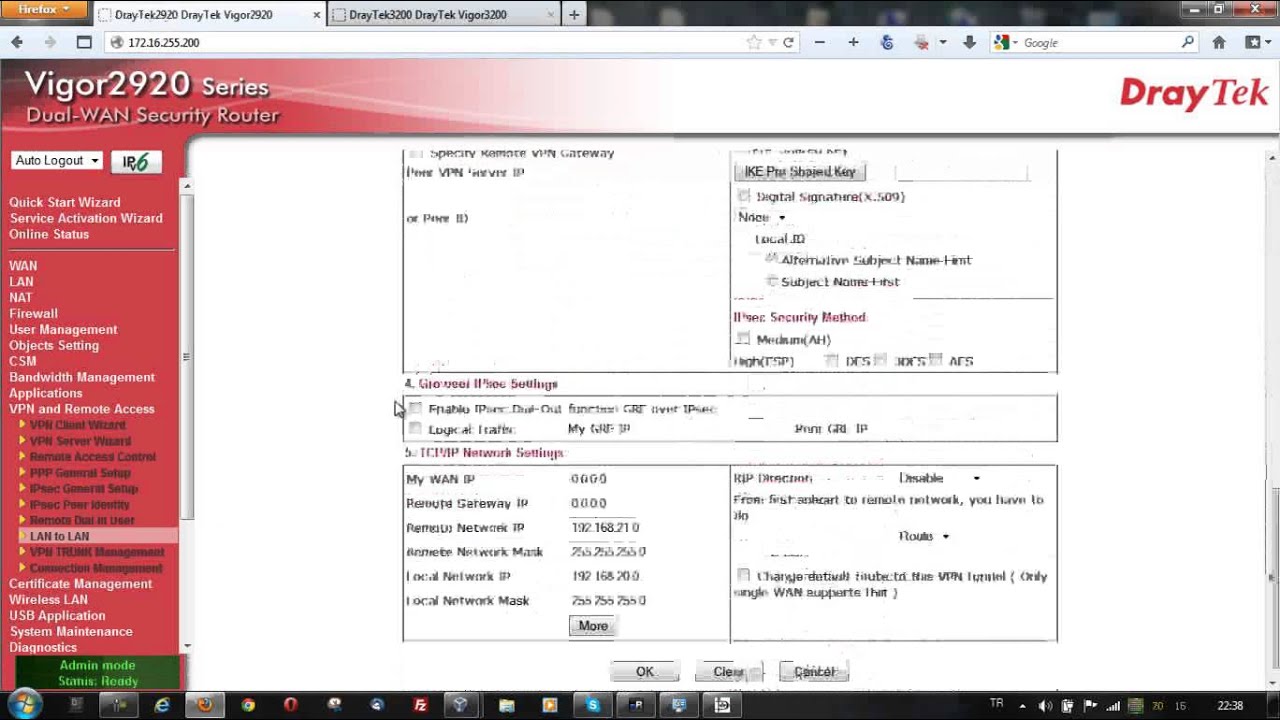Launch Internet Explorer from the taskbar
Viewport: 1280px width, 720px height.
162,705
